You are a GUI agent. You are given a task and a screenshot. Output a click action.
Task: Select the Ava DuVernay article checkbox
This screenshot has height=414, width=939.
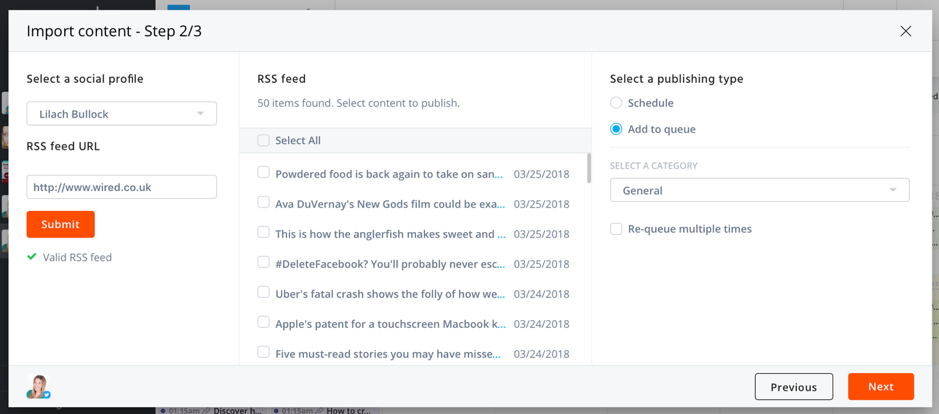click(264, 202)
